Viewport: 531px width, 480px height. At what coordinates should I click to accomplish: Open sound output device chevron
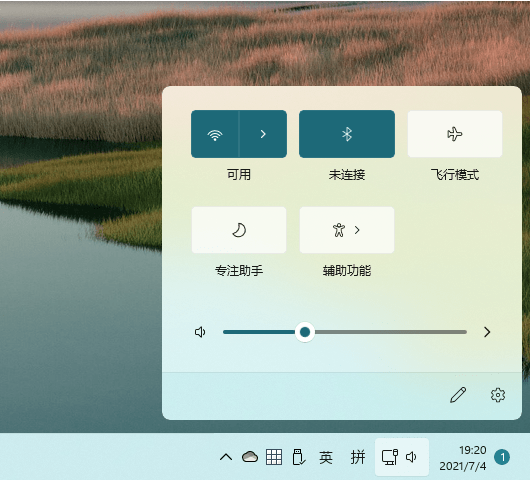click(x=487, y=332)
